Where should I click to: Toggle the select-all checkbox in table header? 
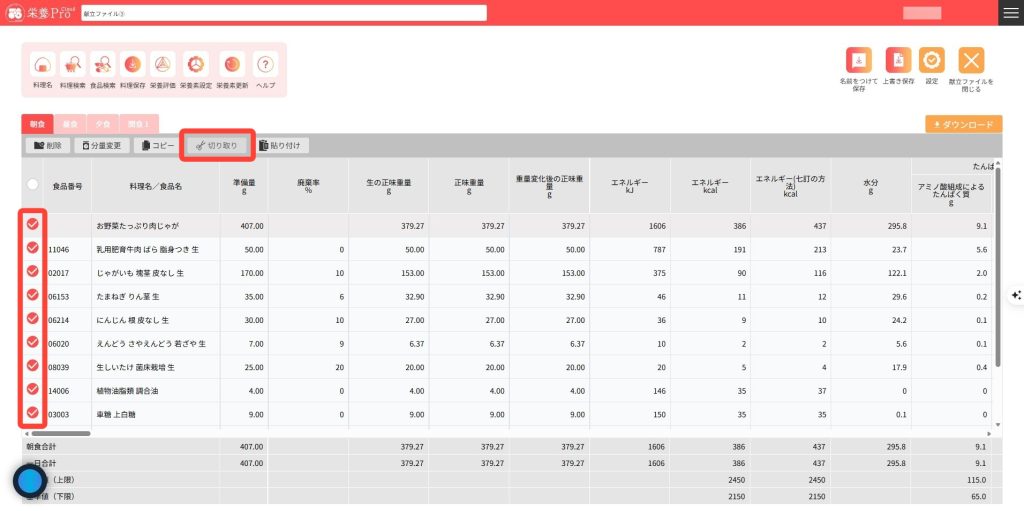click(x=32, y=184)
